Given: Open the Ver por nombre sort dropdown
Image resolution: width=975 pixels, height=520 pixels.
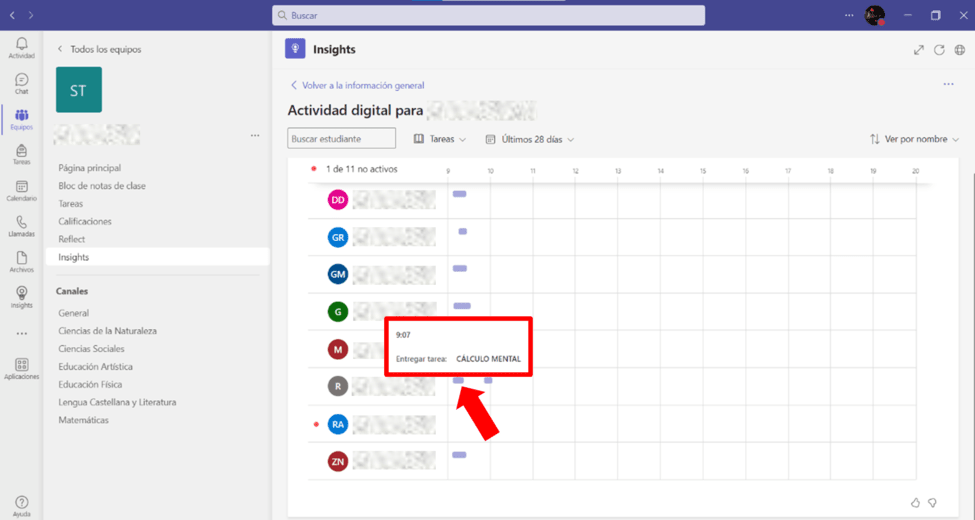Looking at the screenshot, I should [914, 139].
